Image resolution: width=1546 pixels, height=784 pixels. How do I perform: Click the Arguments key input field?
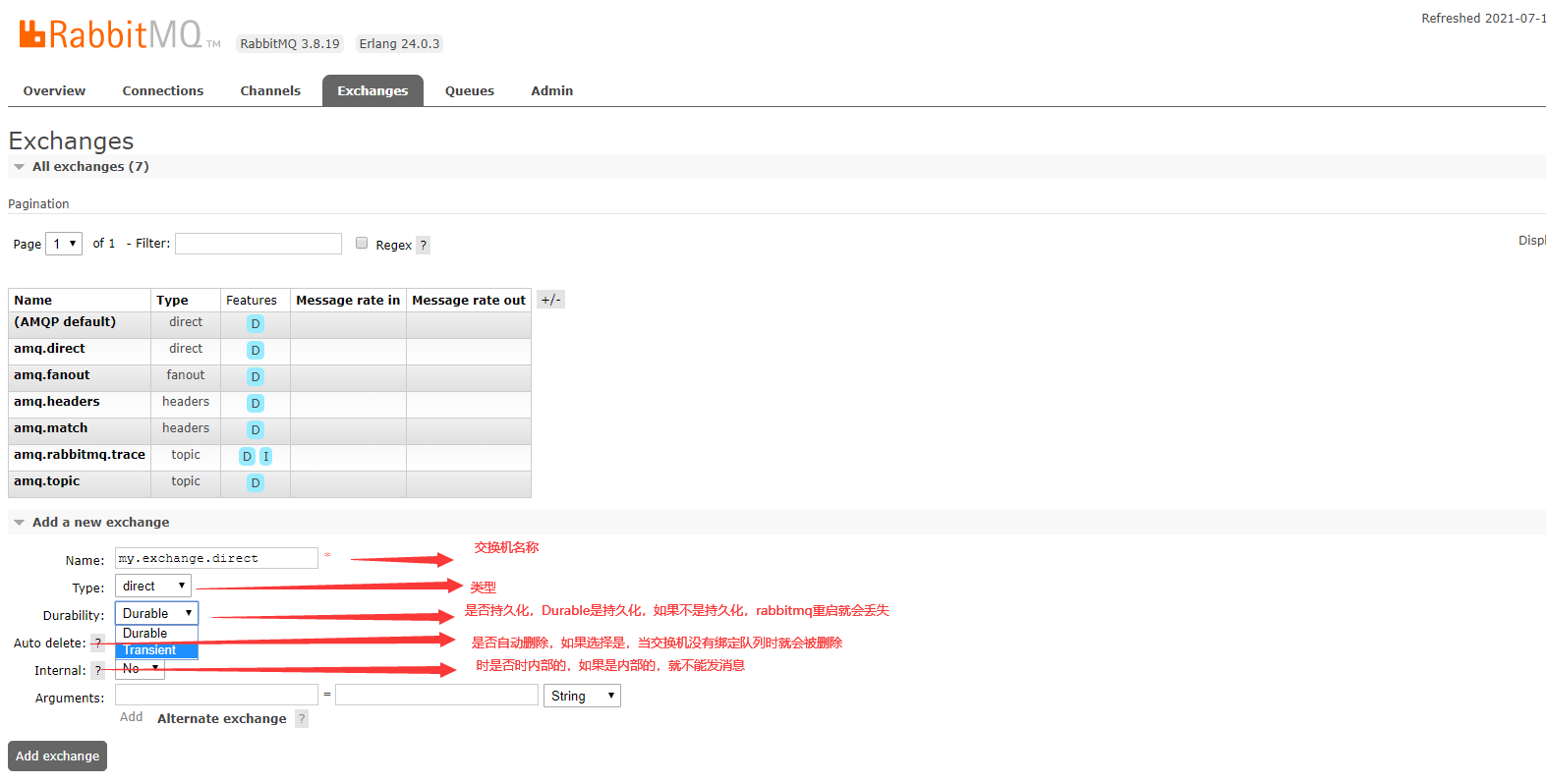[x=216, y=695]
